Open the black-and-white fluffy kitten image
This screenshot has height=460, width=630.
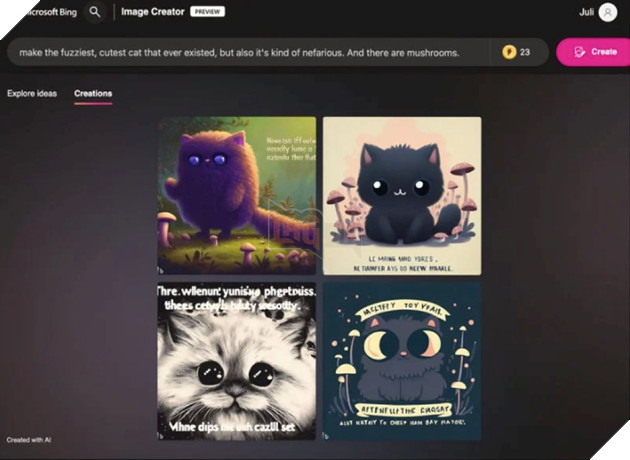[237, 361]
